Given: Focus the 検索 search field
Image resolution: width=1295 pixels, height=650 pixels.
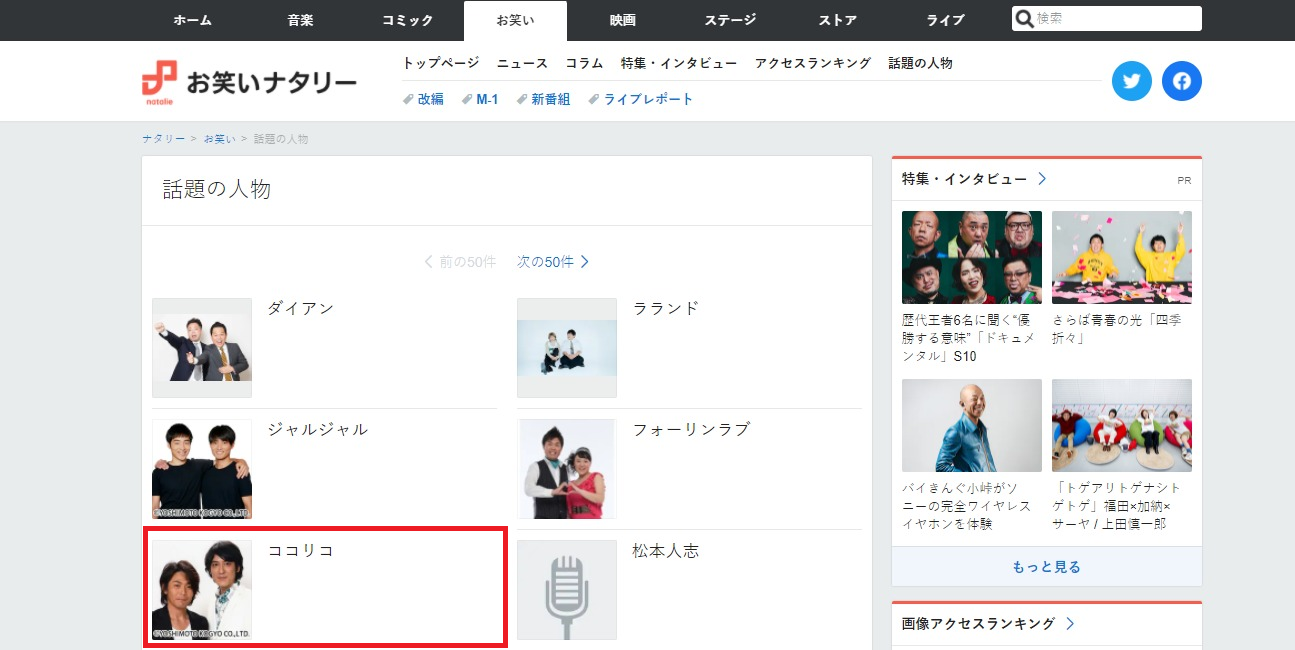Looking at the screenshot, I should pos(1107,19).
